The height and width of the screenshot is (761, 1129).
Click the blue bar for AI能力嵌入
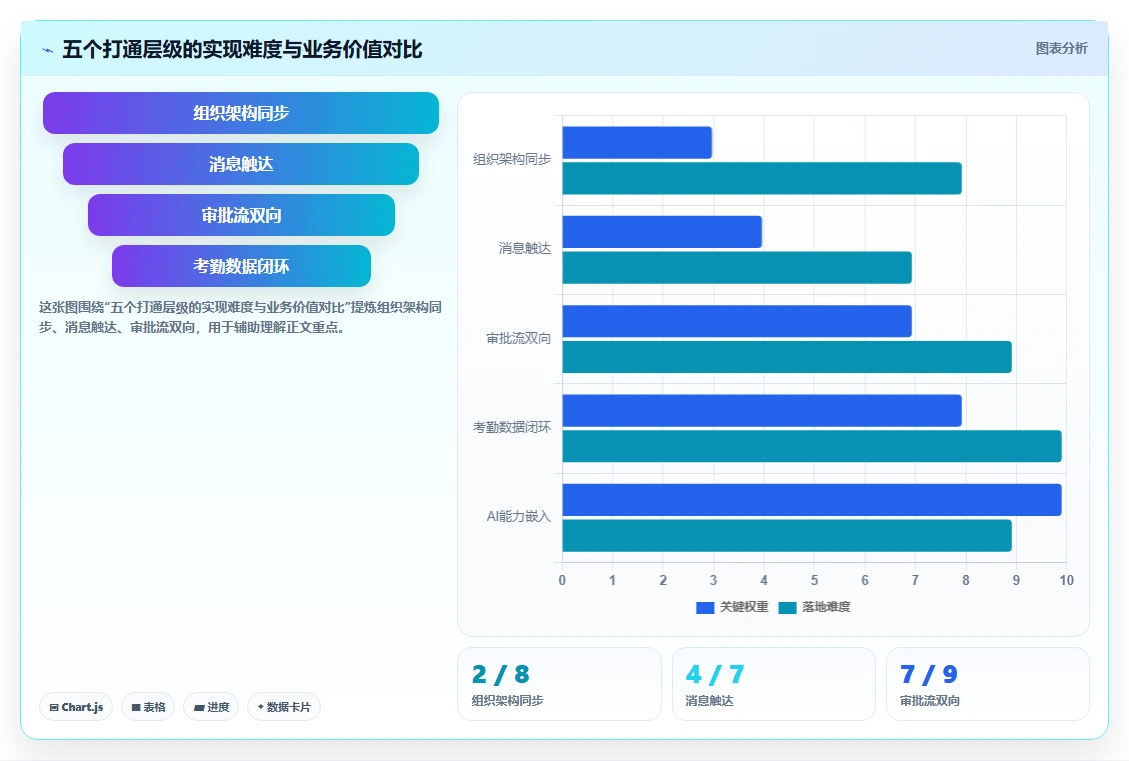pyautogui.click(x=811, y=500)
